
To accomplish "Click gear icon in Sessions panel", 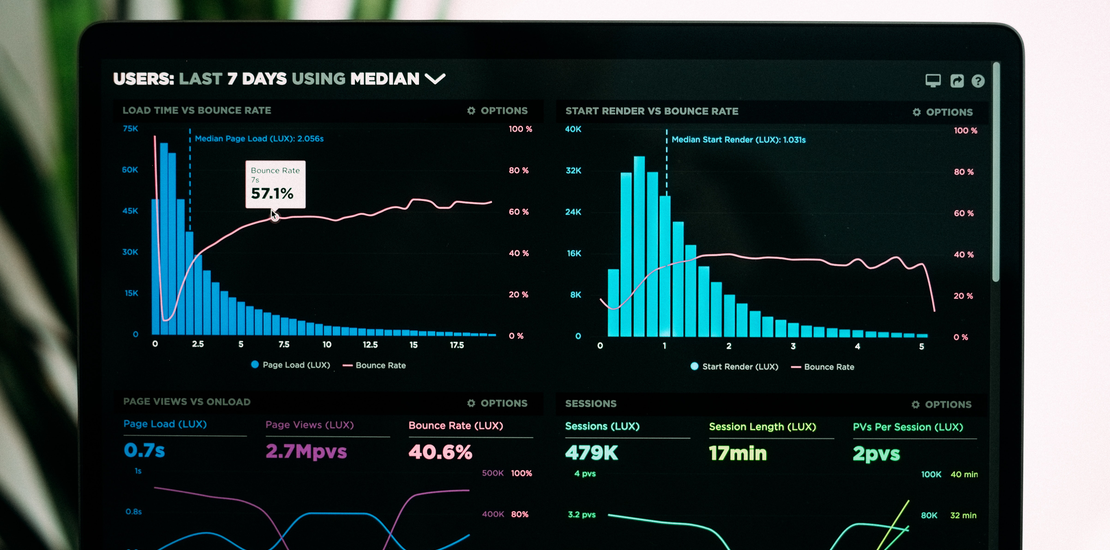I will (x=916, y=405).
